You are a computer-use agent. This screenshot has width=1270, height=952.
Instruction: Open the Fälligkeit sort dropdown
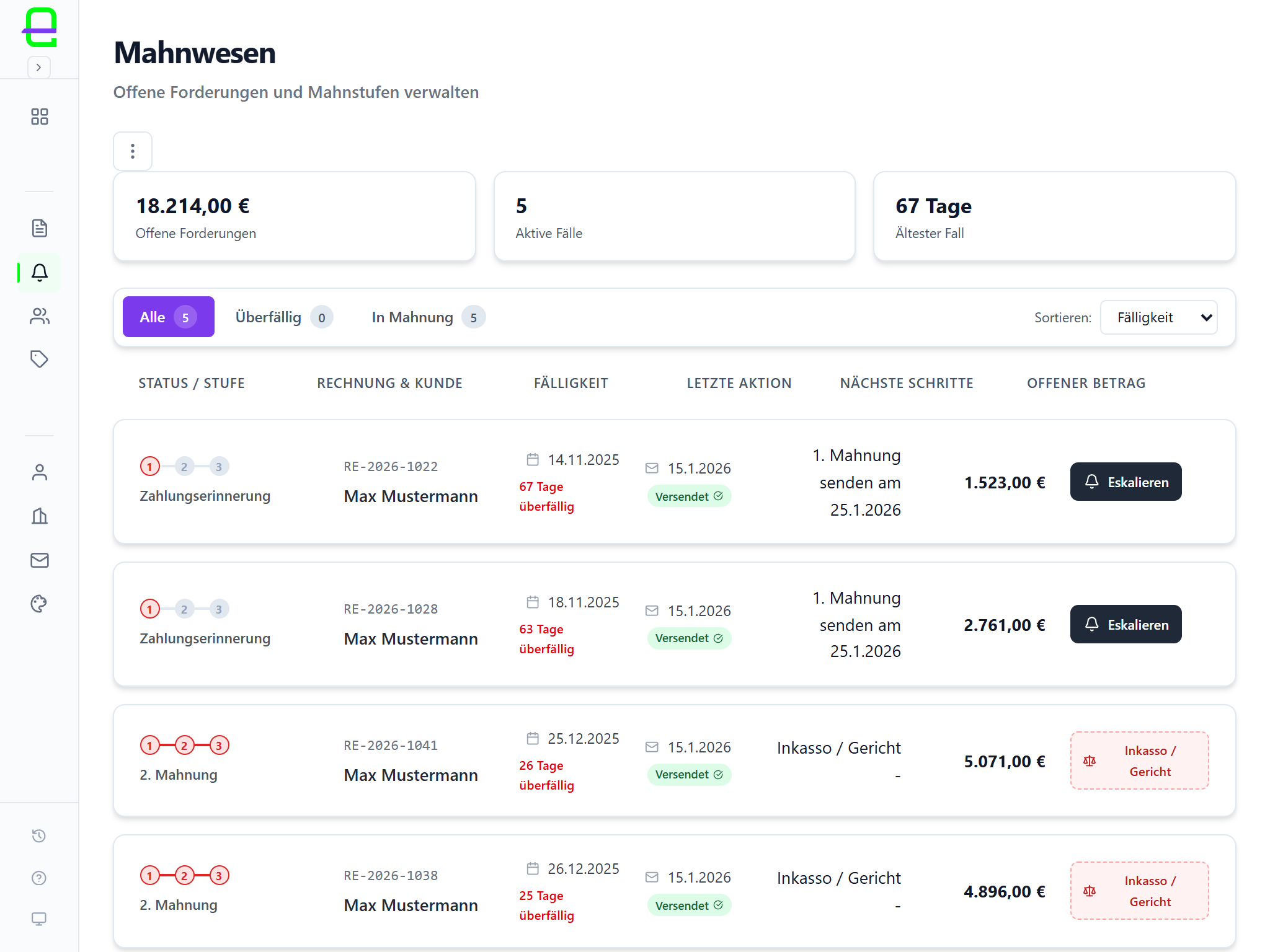pos(1158,317)
